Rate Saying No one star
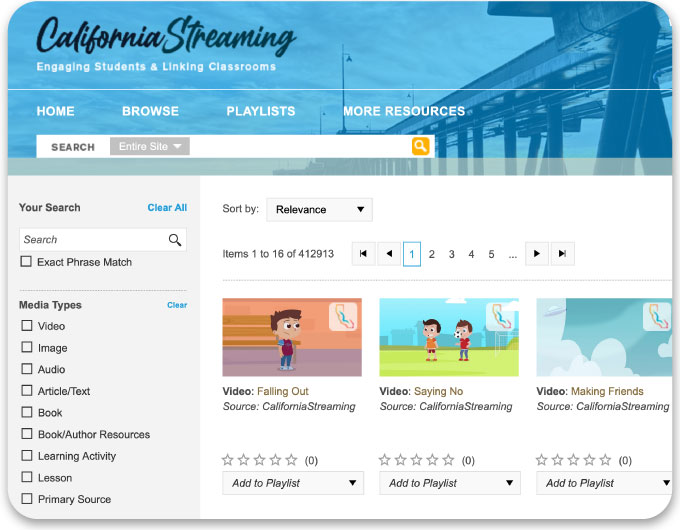 point(385,460)
